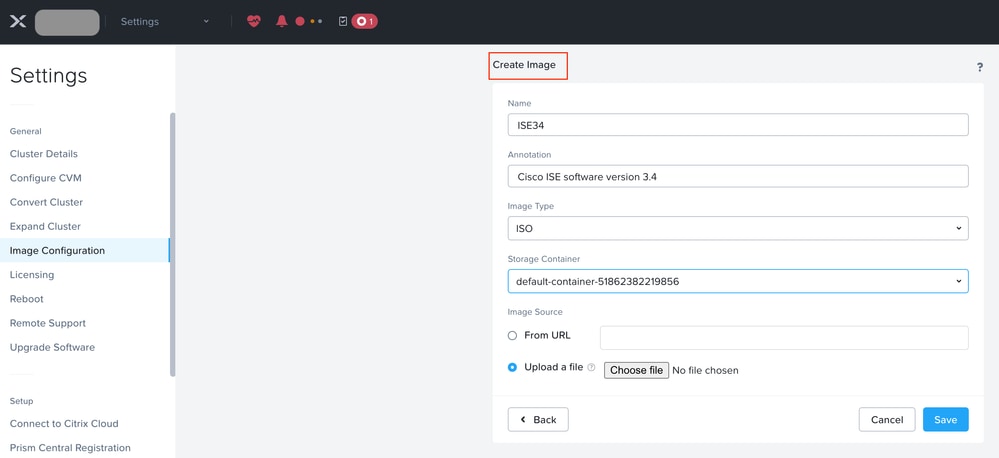Click the info icon beside Upload a file
The width and height of the screenshot is (999, 458).
591,368
